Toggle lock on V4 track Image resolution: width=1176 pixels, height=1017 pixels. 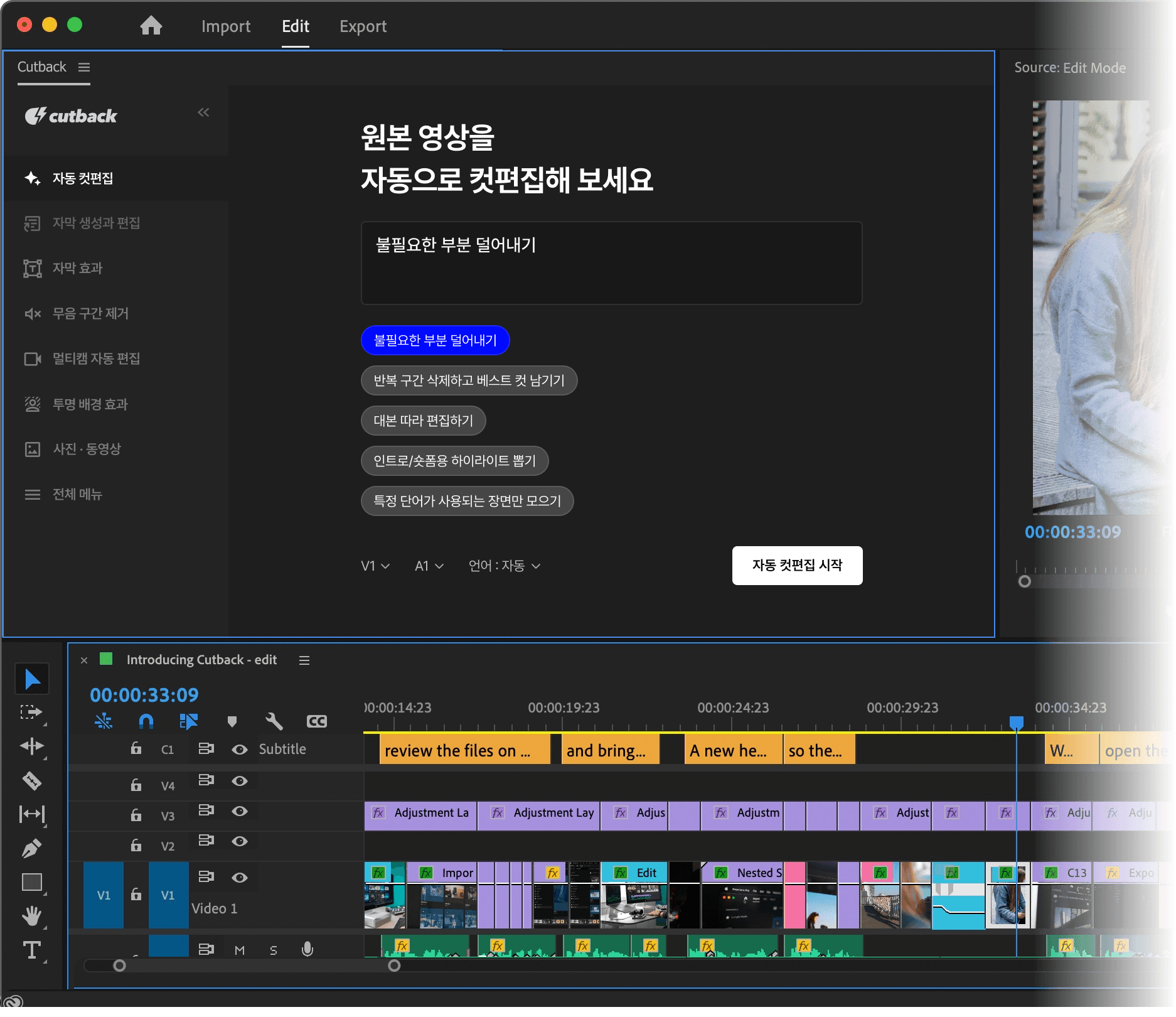[x=136, y=785]
